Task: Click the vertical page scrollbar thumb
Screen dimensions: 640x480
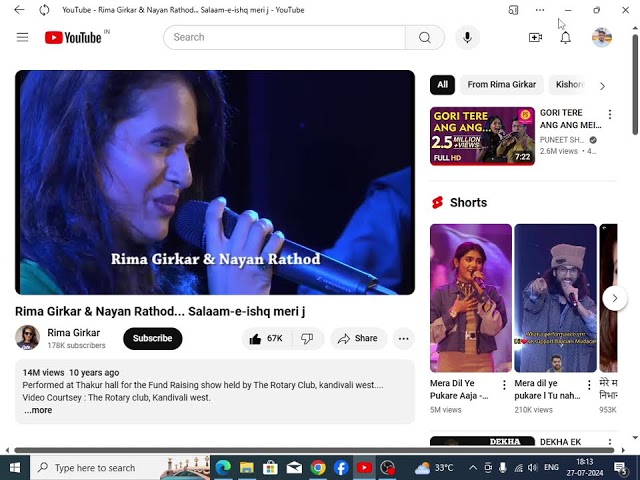Action: [x=635, y=84]
